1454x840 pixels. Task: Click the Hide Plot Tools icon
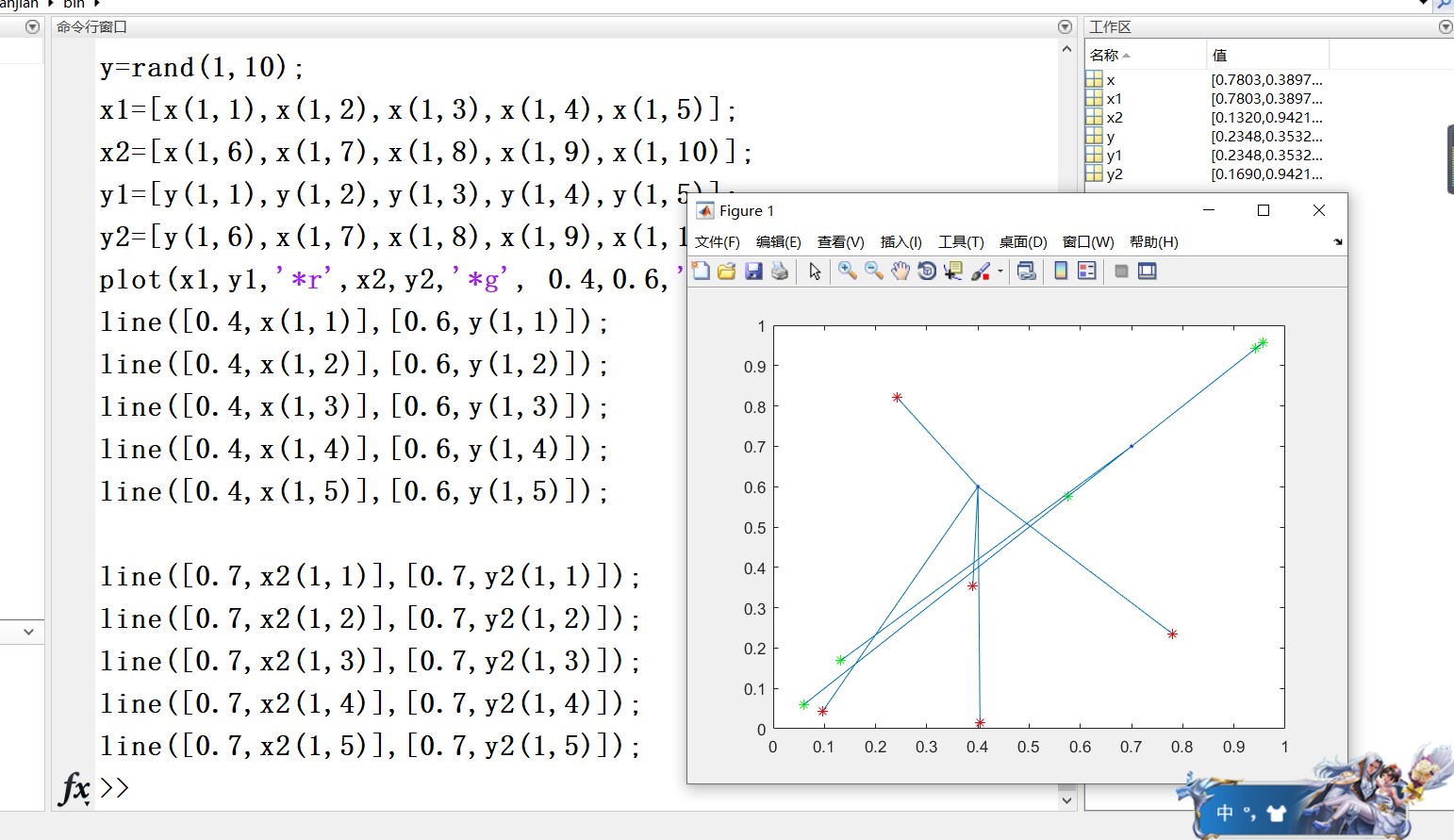coord(1121,272)
